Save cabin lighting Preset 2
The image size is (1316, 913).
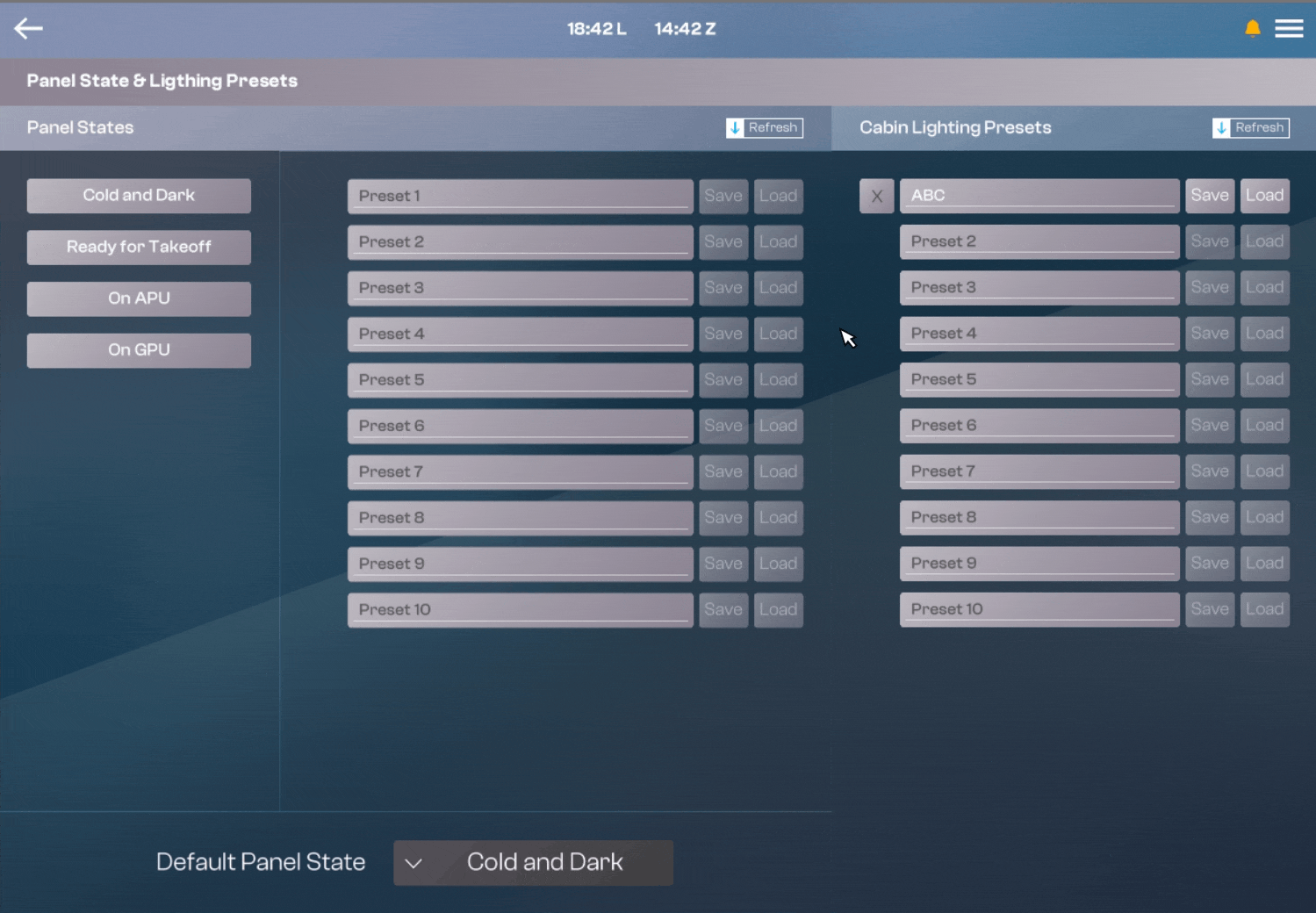click(x=1210, y=241)
